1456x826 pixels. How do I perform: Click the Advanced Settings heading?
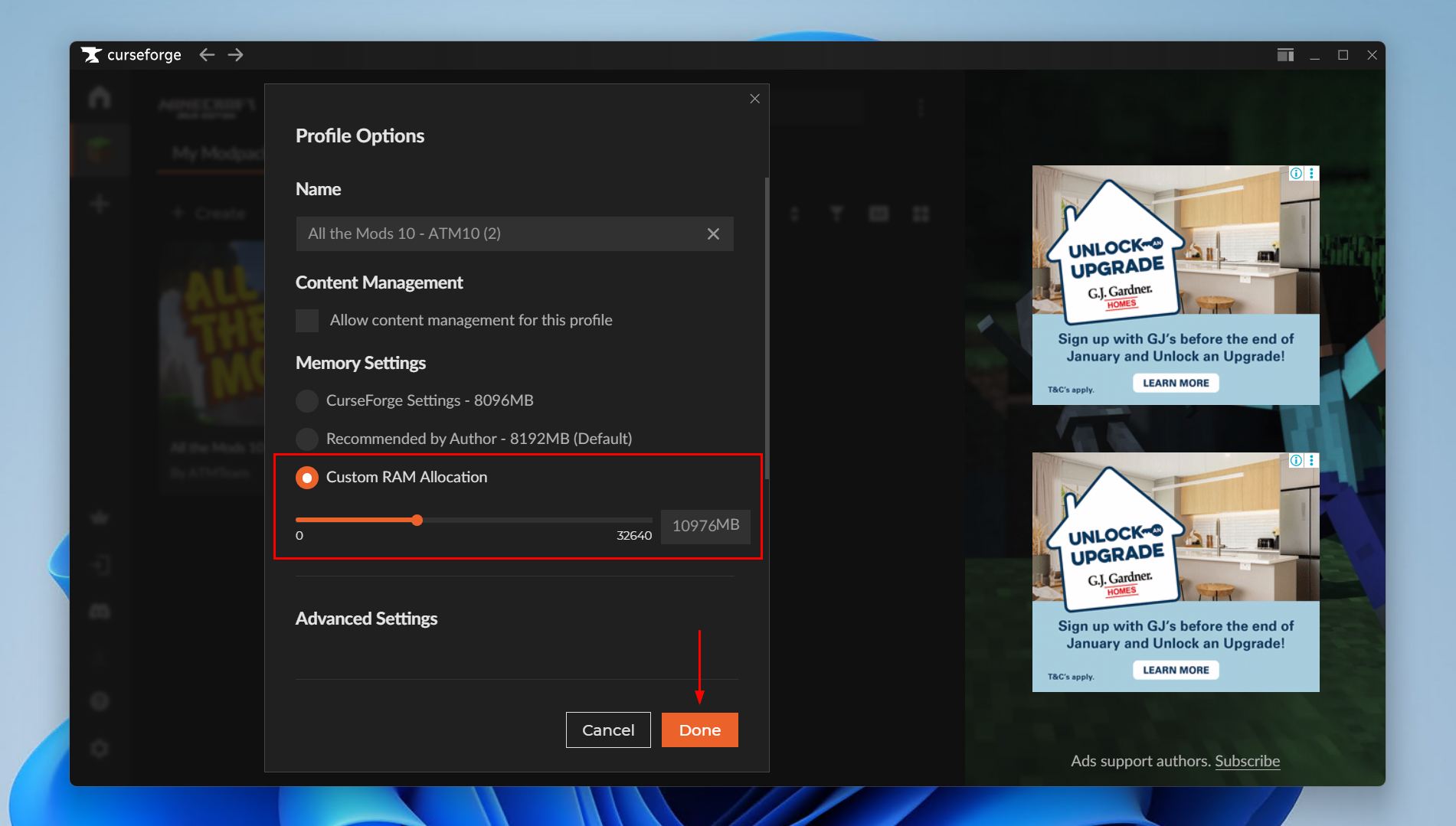(366, 619)
